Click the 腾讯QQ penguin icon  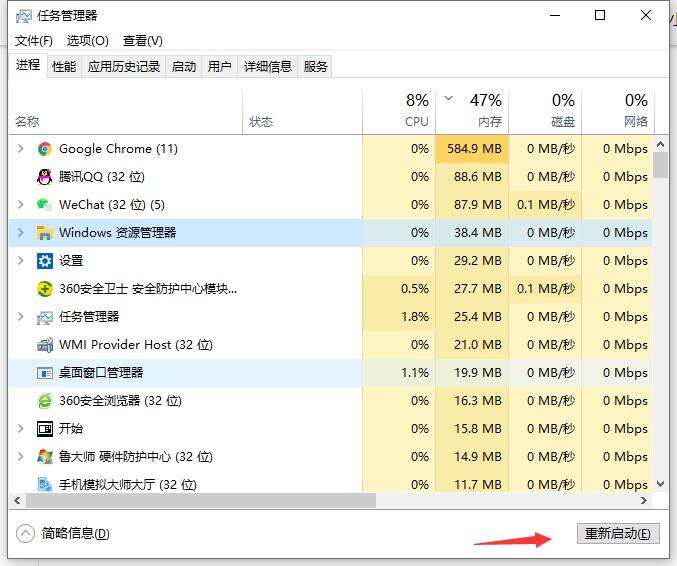pyautogui.click(x=44, y=177)
